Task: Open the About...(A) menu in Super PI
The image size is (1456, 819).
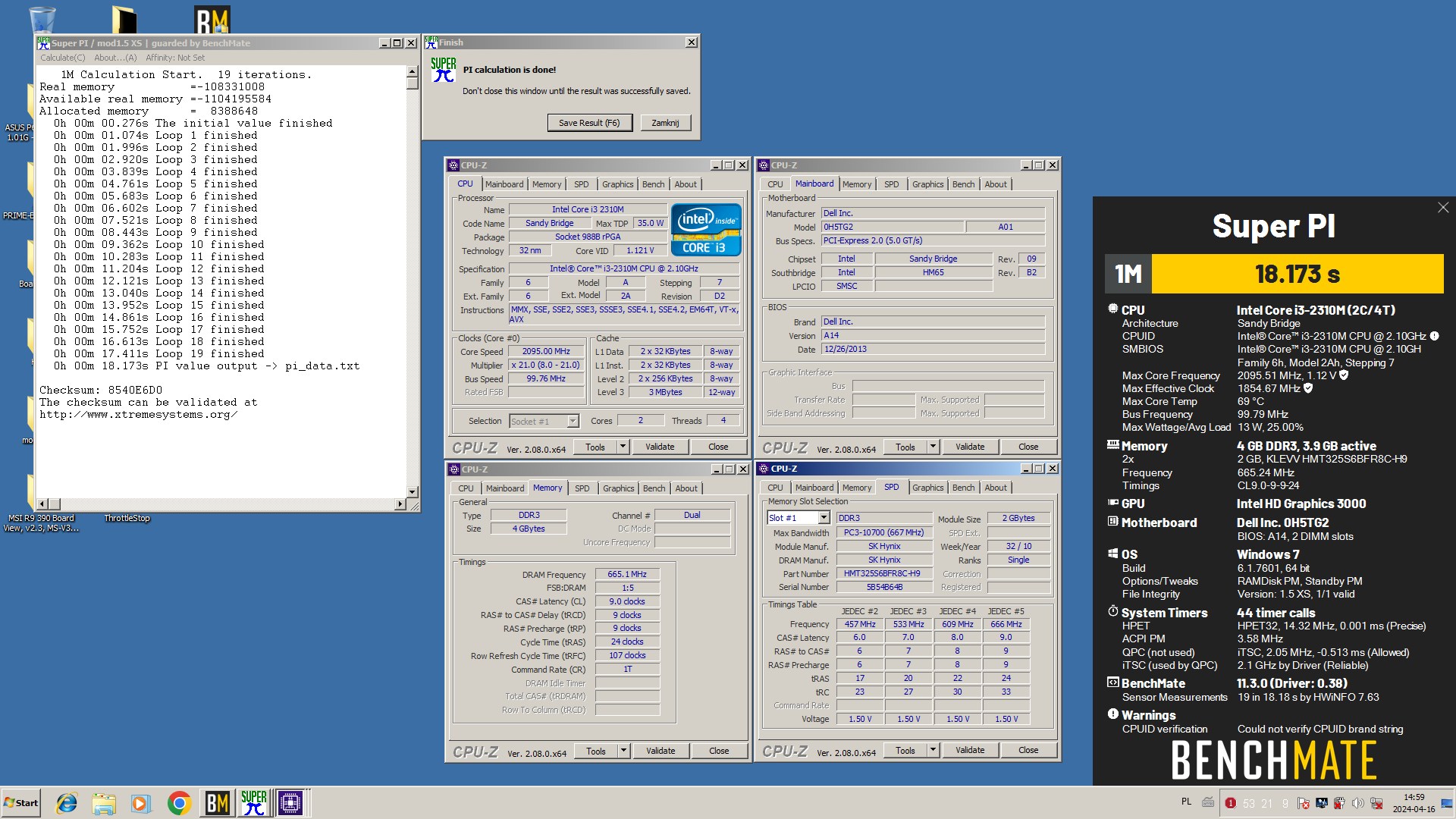Action: pyautogui.click(x=115, y=58)
